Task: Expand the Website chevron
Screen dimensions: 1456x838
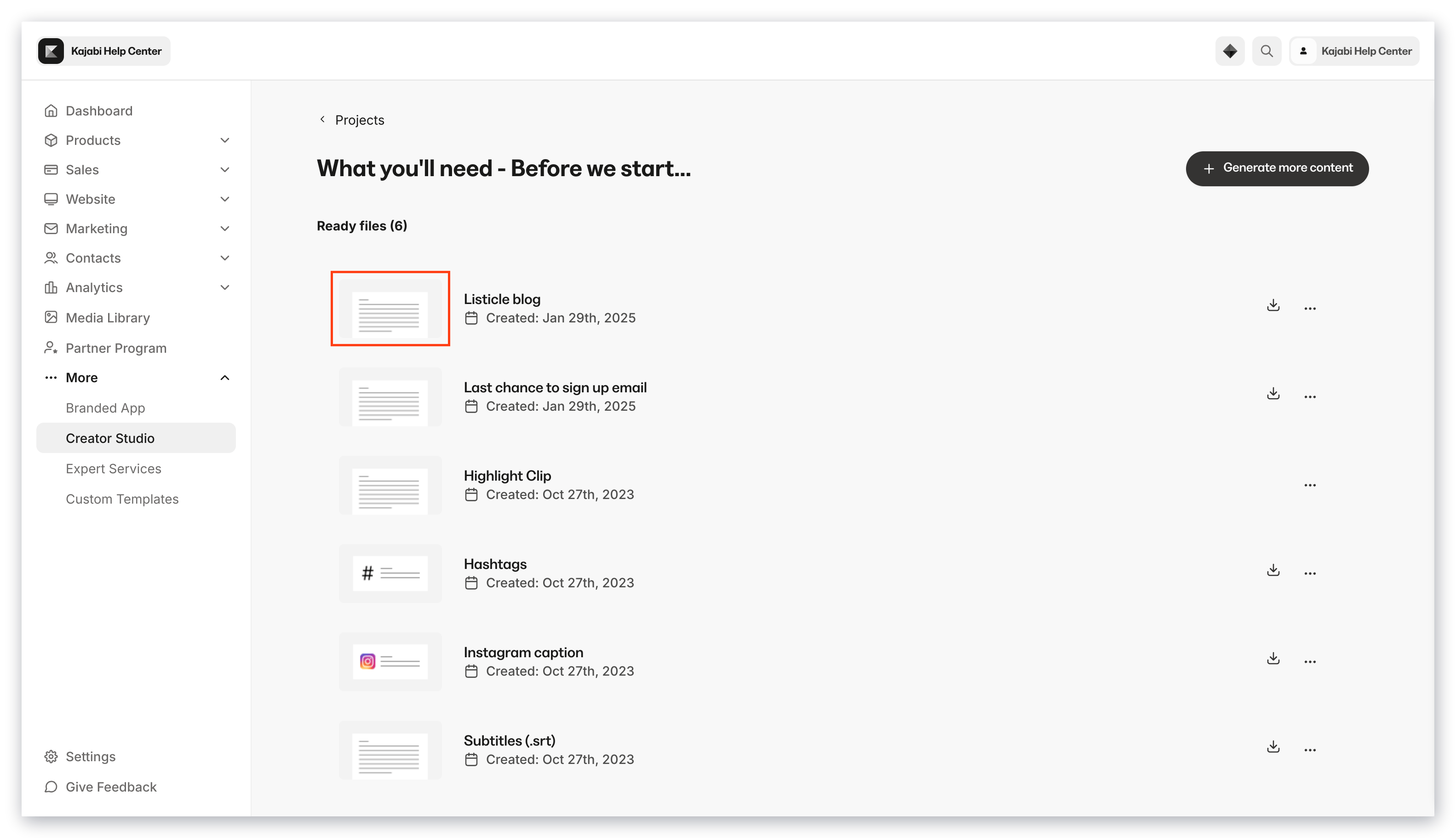Action: (224, 199)
